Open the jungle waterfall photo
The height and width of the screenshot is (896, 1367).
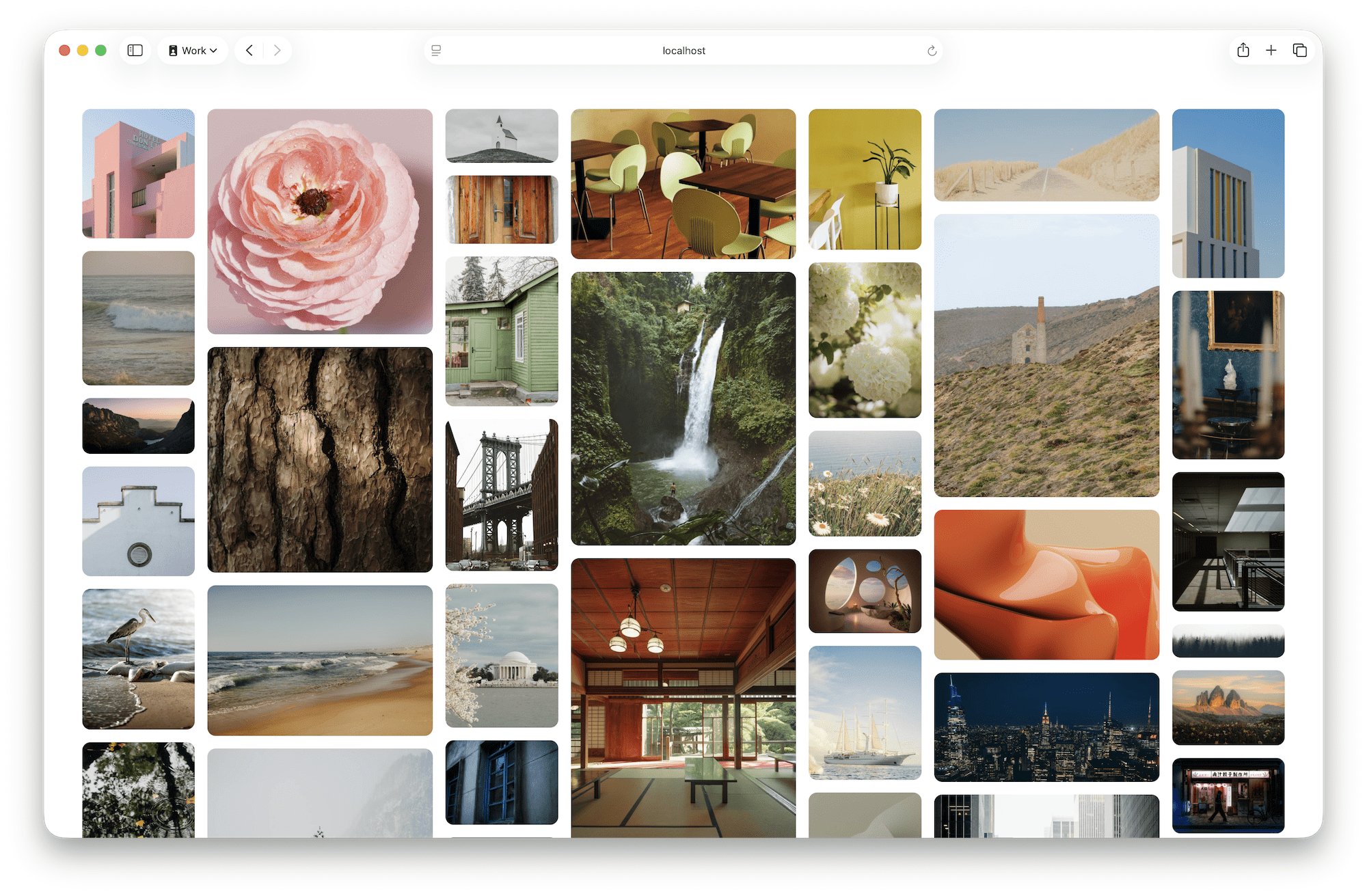coord(683,408)
